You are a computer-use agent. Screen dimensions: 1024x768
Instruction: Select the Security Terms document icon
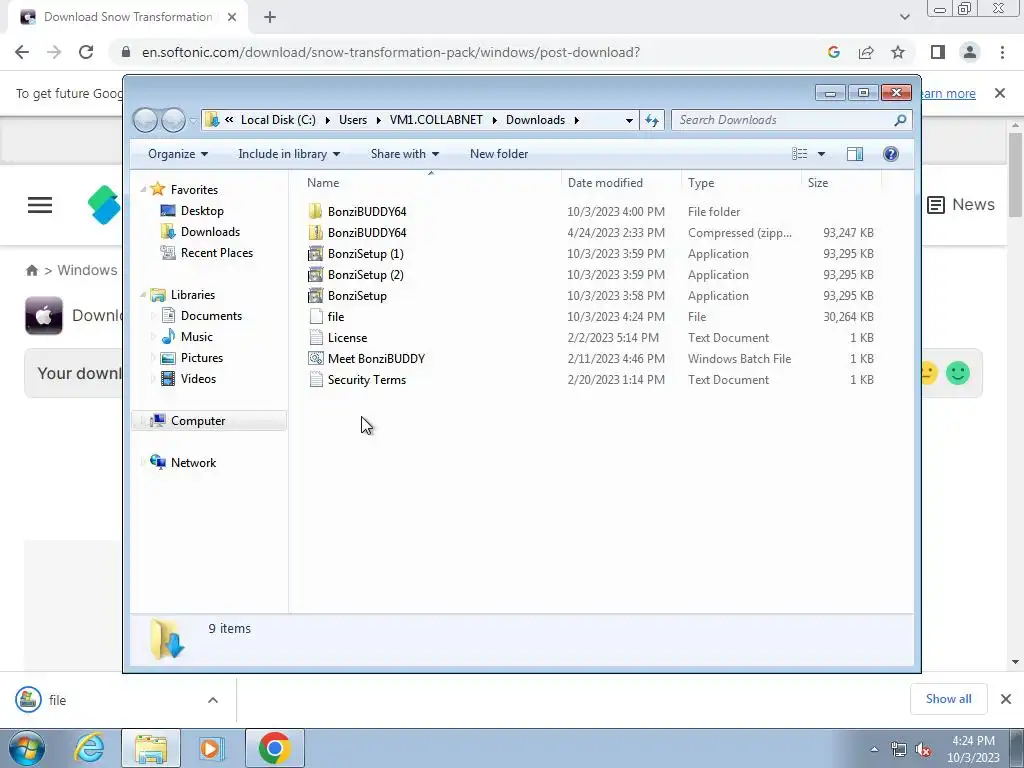pyautogui.click(x=315, y=379)
